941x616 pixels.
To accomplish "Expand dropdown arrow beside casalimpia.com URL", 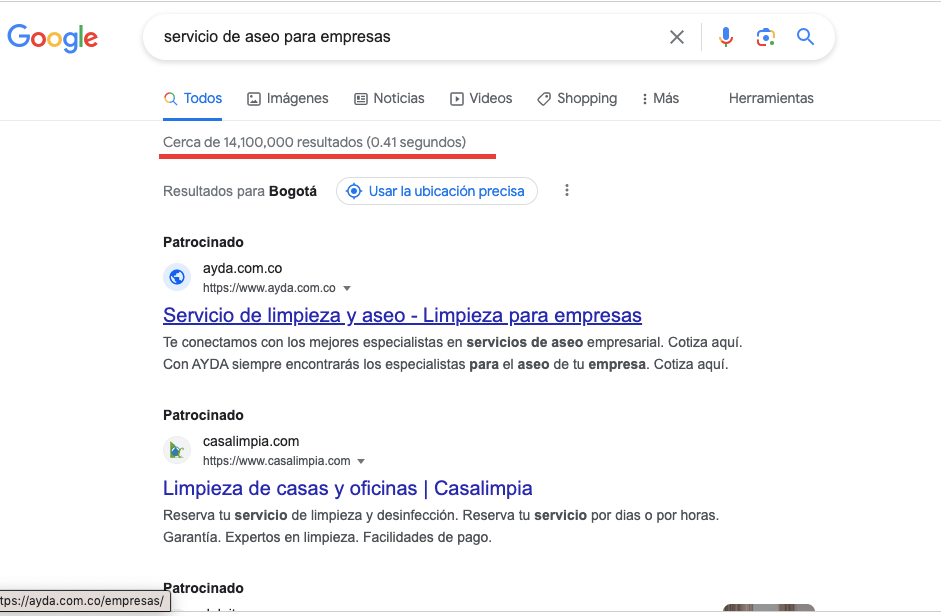I will tap(361, 461).
